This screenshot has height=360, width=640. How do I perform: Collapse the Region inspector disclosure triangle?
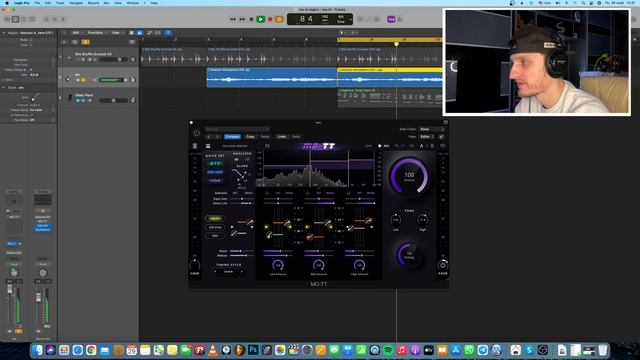(x=4, y=33)
